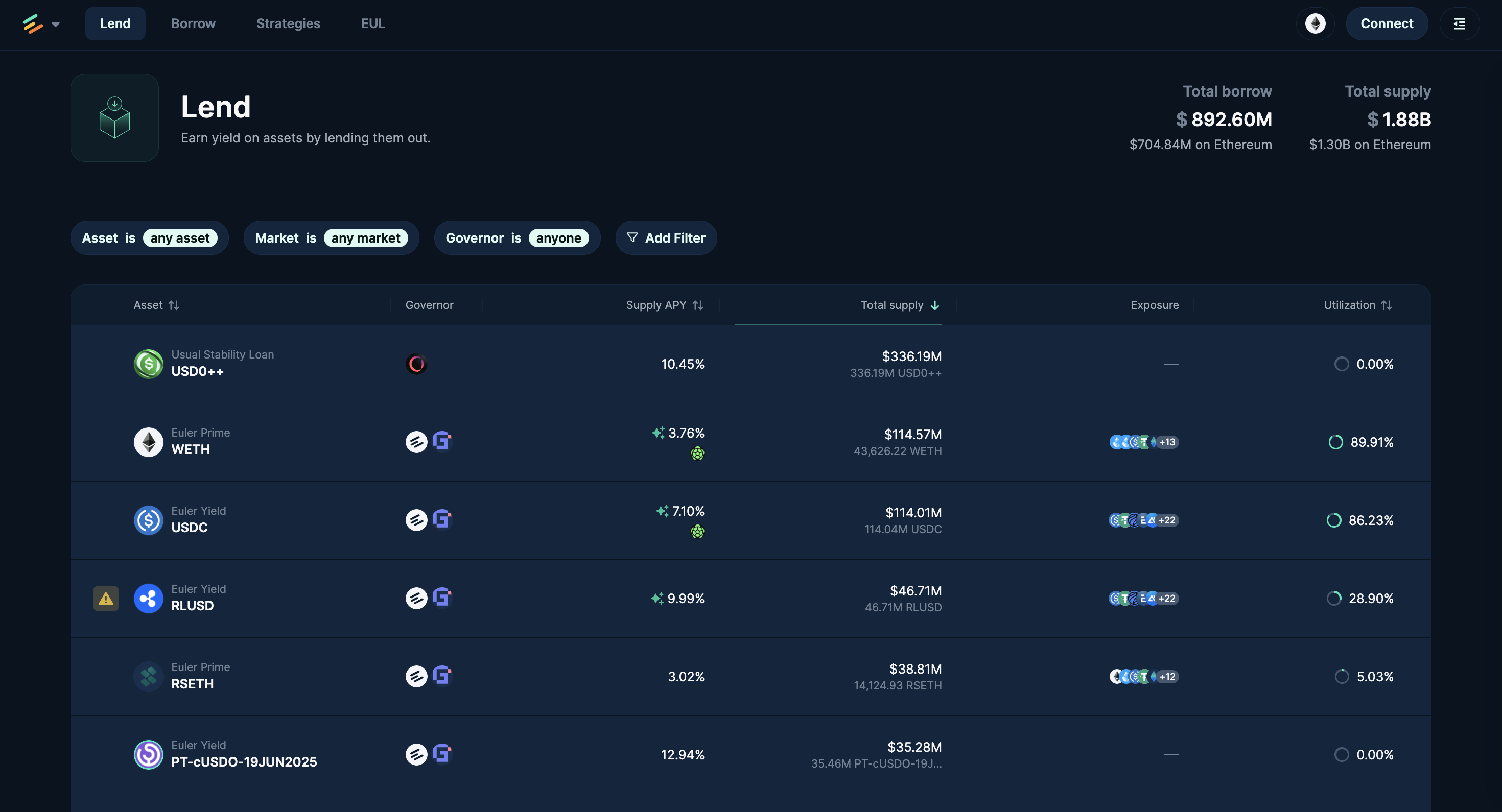The width and height of the screenshot is (1502, 812).
Task: Click the Gauntlet governor icon in WETH row
Action: point(442,441)
